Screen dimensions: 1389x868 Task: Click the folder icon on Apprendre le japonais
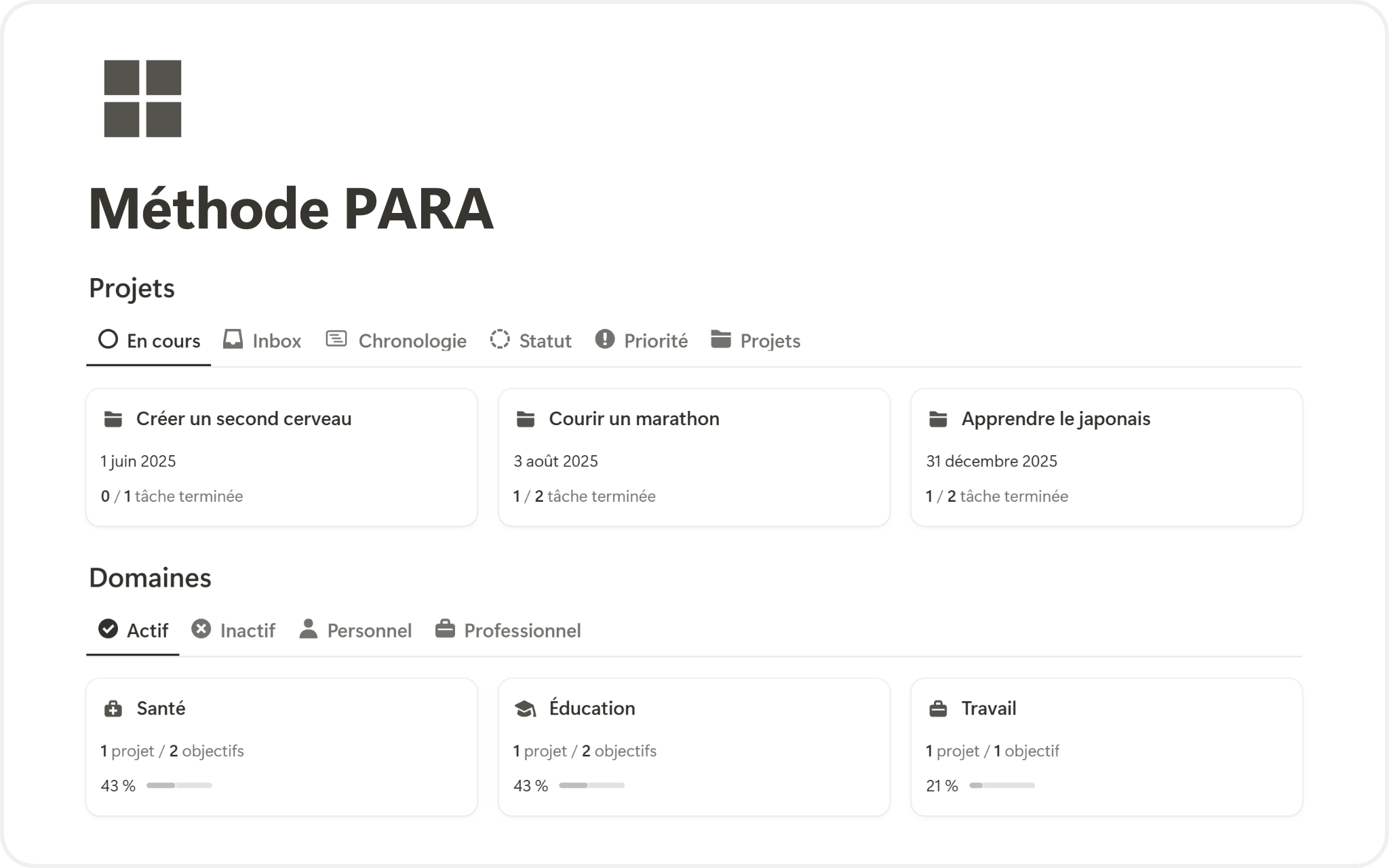tap(938, 419)
